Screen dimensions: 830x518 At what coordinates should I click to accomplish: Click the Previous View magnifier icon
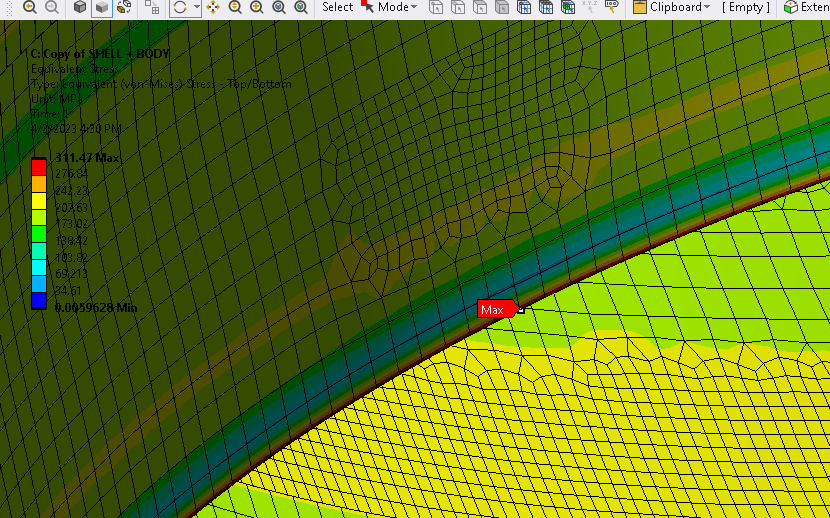(29, 7)
